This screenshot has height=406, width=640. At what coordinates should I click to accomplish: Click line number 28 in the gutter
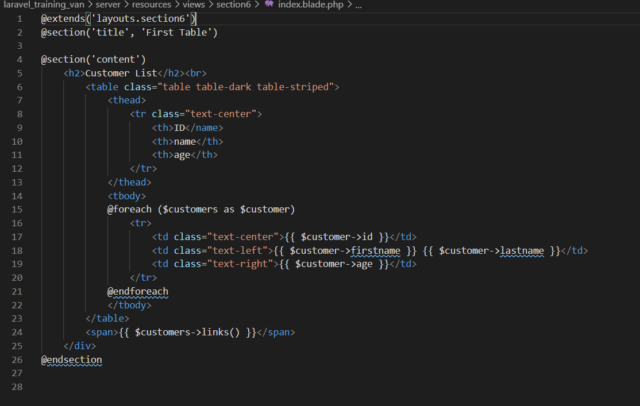click(17, 387)
